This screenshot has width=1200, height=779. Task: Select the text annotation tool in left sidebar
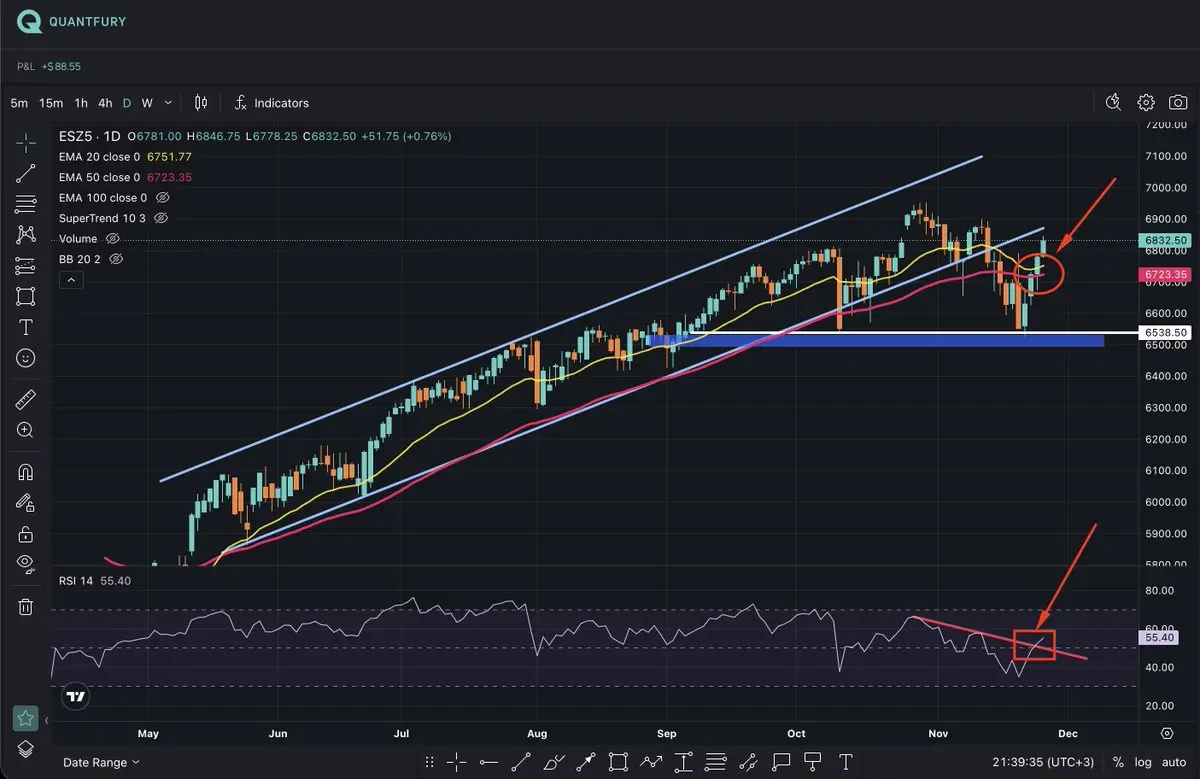[26, 327]
